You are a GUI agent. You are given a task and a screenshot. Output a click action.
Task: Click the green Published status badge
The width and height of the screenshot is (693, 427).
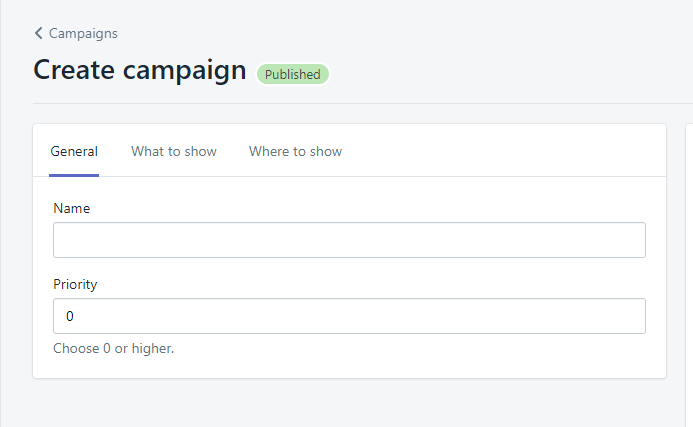[x=293, y=74]
